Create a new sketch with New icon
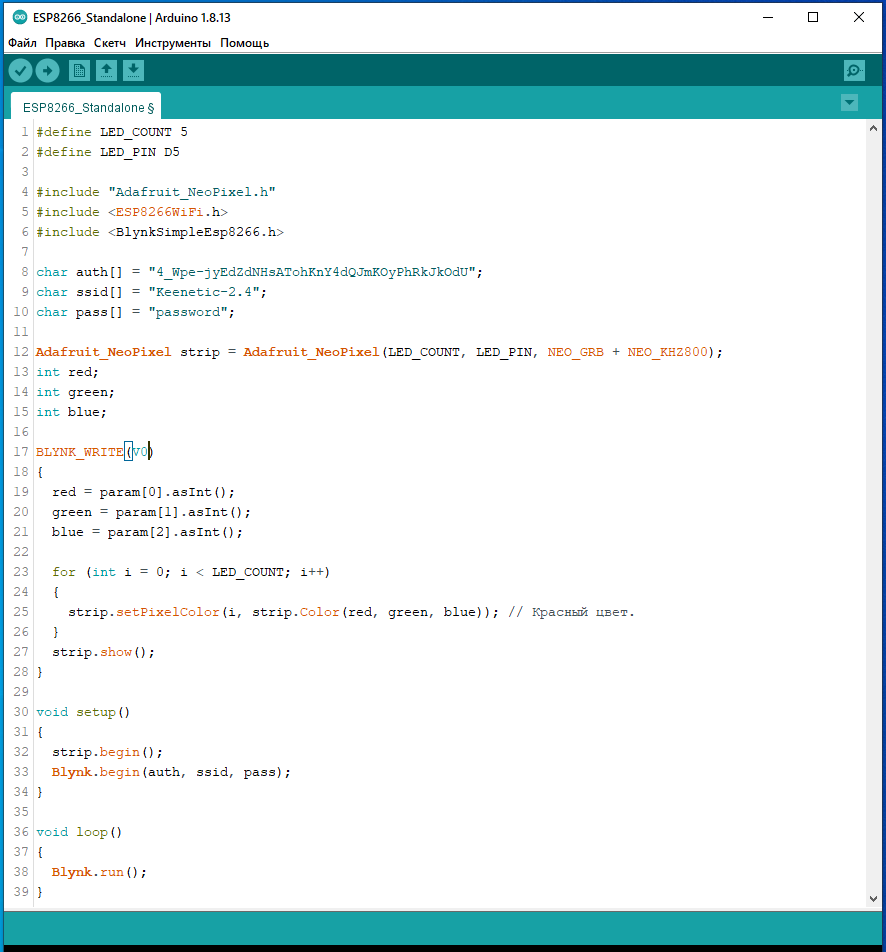The image size is (886, 952). point(79,70)
